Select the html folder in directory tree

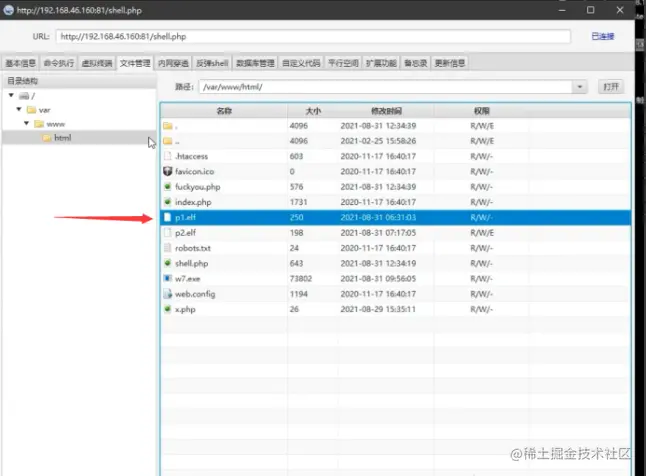pyautogui.click(x=63, y=138)
